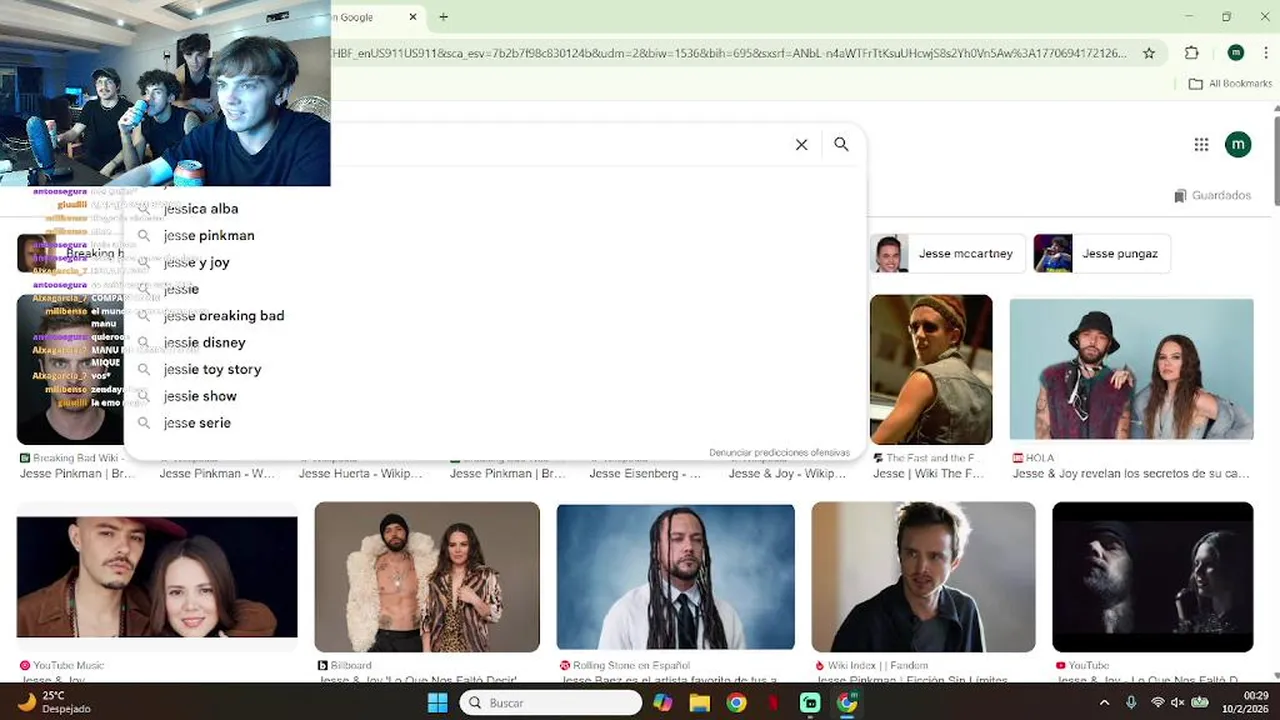Click the battery tray icon

pyautogui.click(x=1200, y=703)
